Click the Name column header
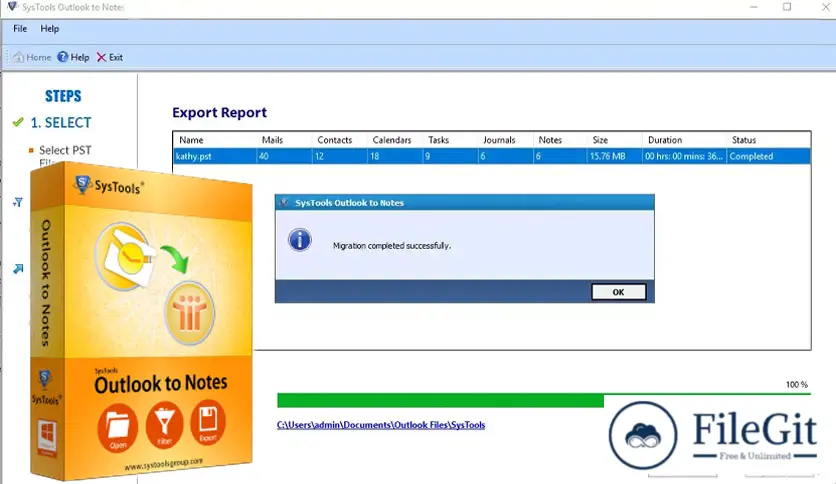Image resolution: width=836 pixels, height=484 pixels. [x=191, y=140]
